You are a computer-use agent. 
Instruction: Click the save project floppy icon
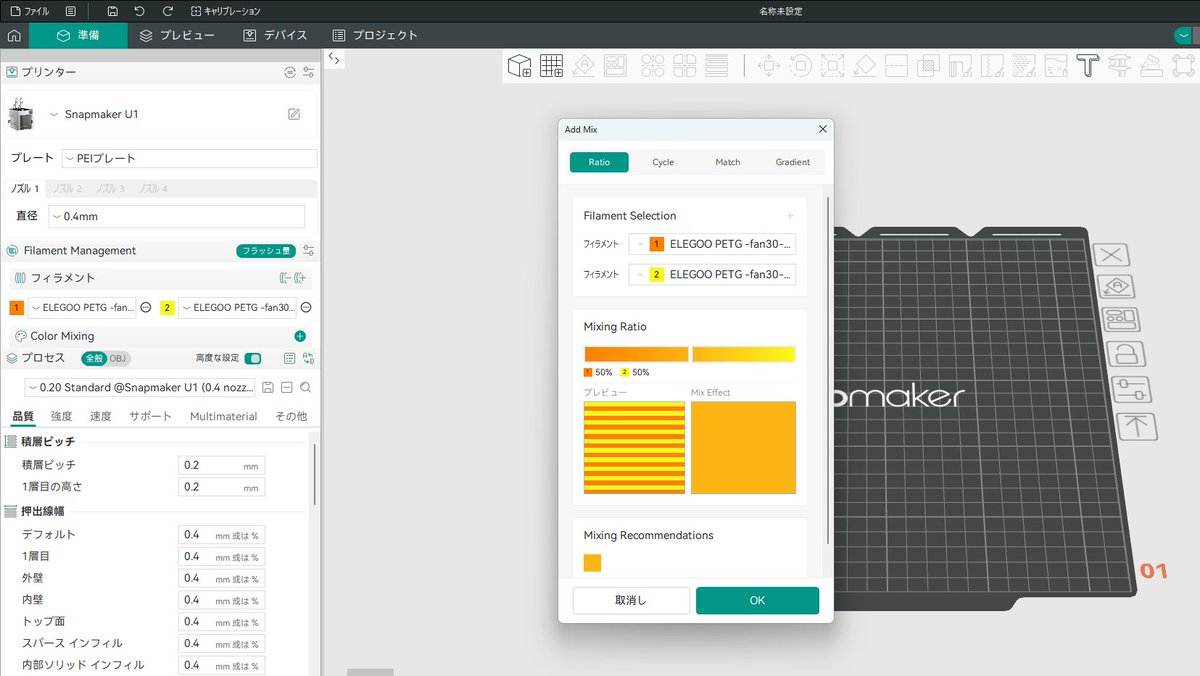pyautogui.click(x=112, y=11)
